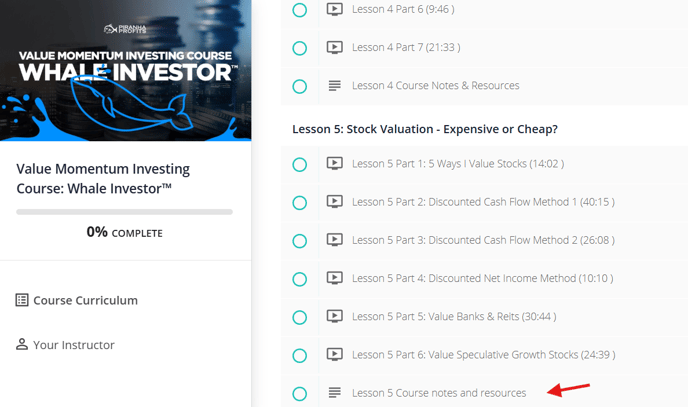Open the Your Instructor sidebar item

point(65,345)
